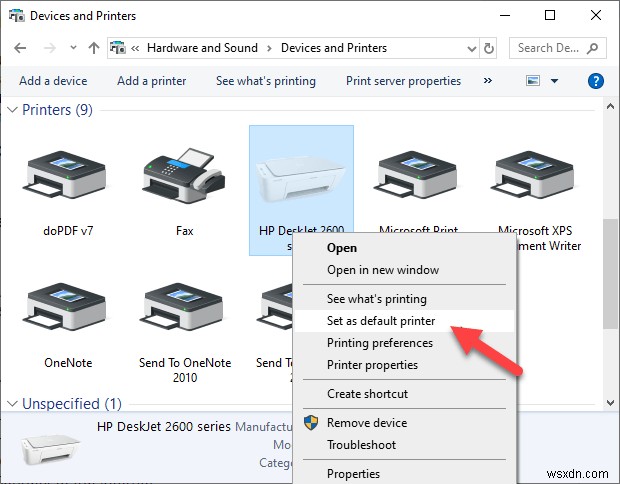Show hidden breadcrumb locations via double chevron
This screenshot has width=620, height=484.
click(135, 48)
